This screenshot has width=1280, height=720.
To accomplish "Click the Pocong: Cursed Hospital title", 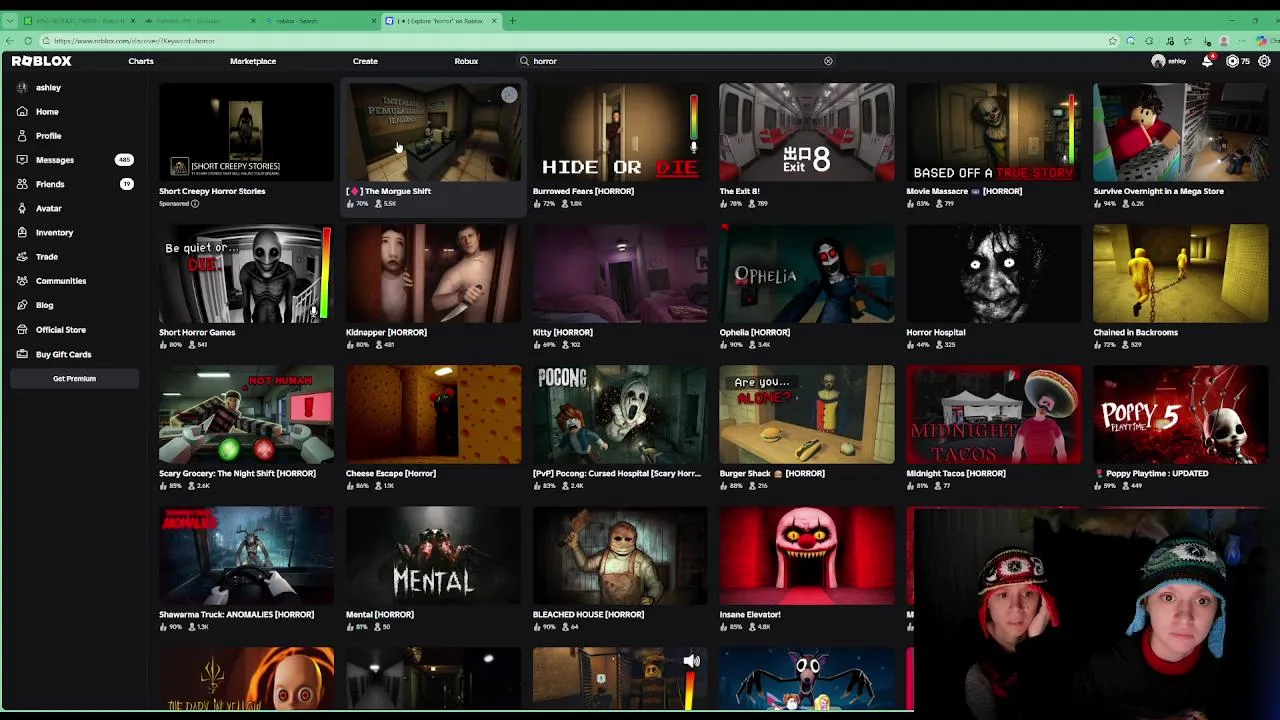I will [617, 473].
